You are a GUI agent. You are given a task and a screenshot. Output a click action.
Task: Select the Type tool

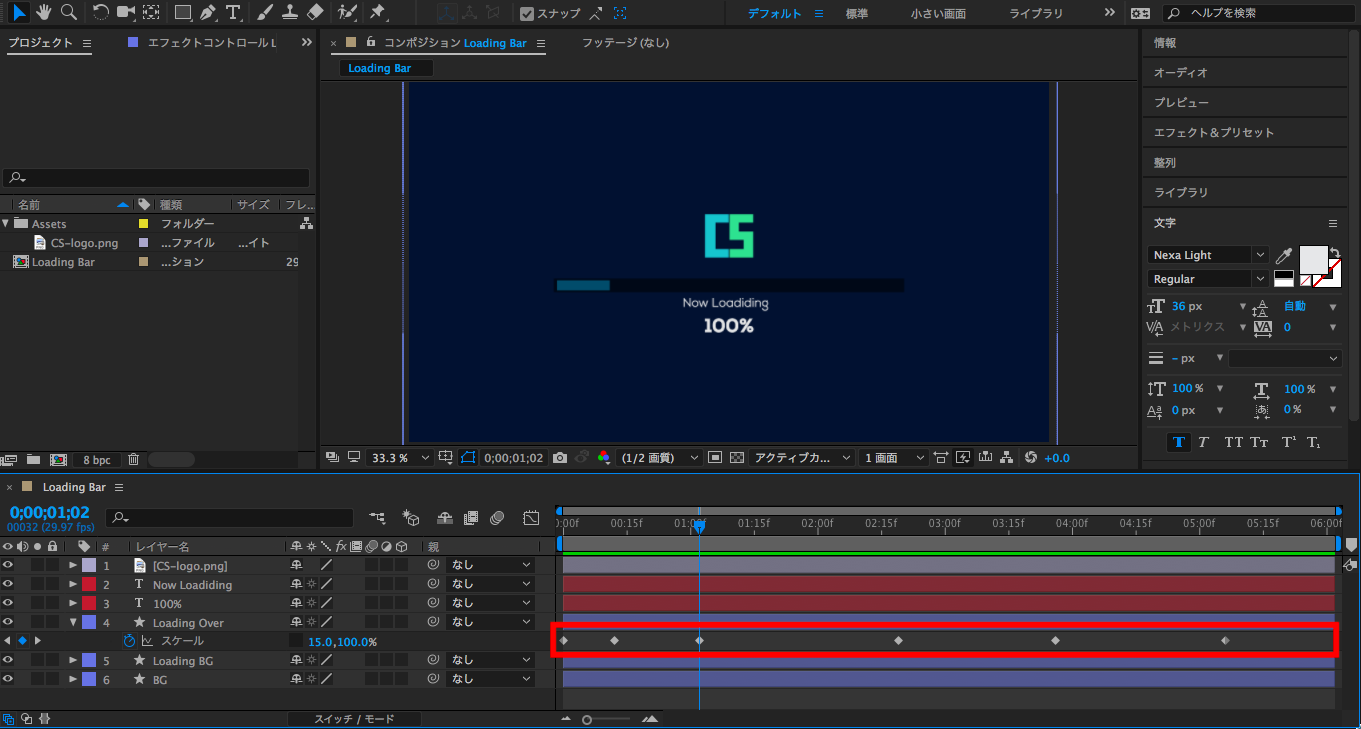coord(233,13)
